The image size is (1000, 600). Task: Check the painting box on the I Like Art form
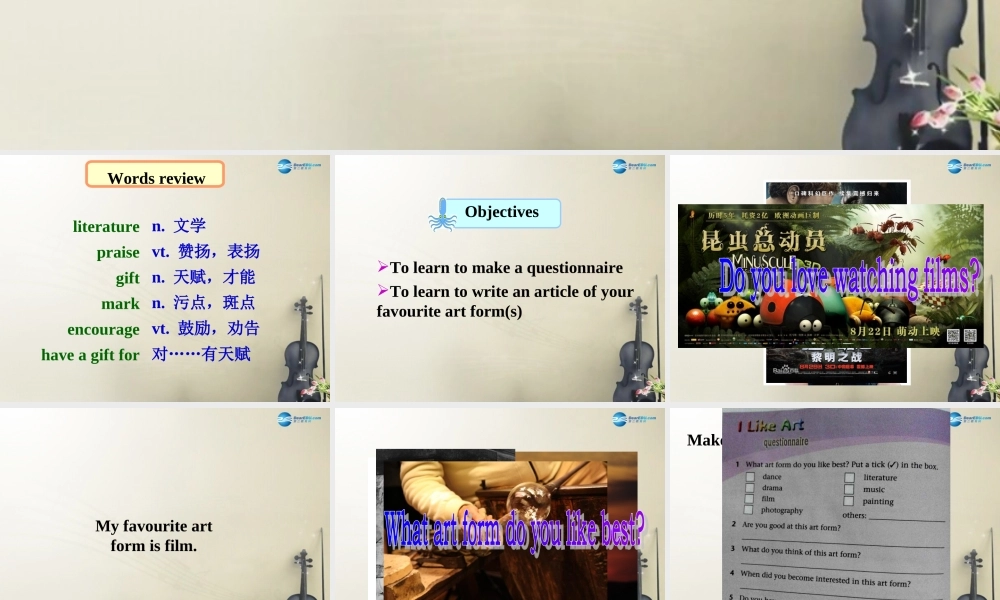pos(849,500)
